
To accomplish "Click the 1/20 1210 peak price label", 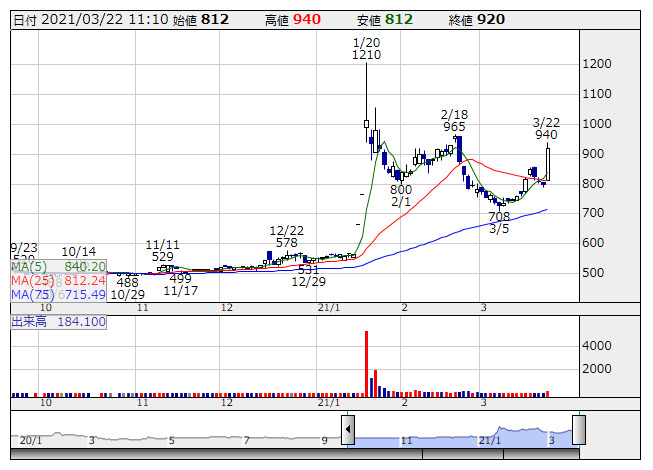I will click(x=366, y=49).
